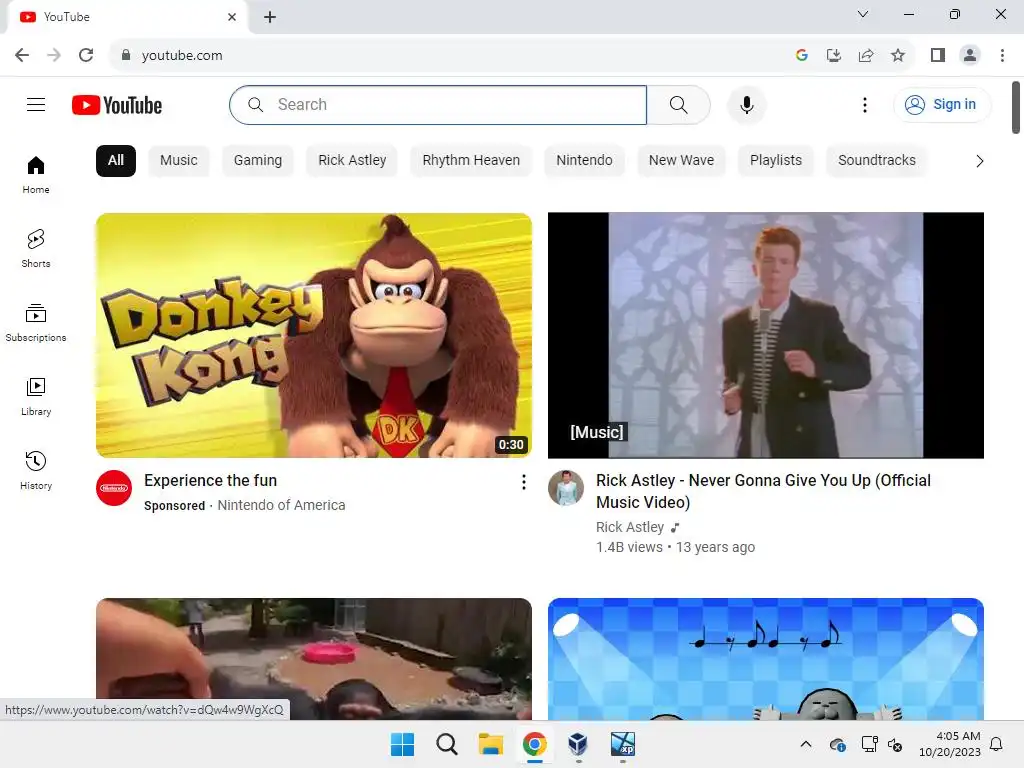
Task: Open Rick Astley Never Gonna Give You Up title
Action: click(x=763, y=491)
